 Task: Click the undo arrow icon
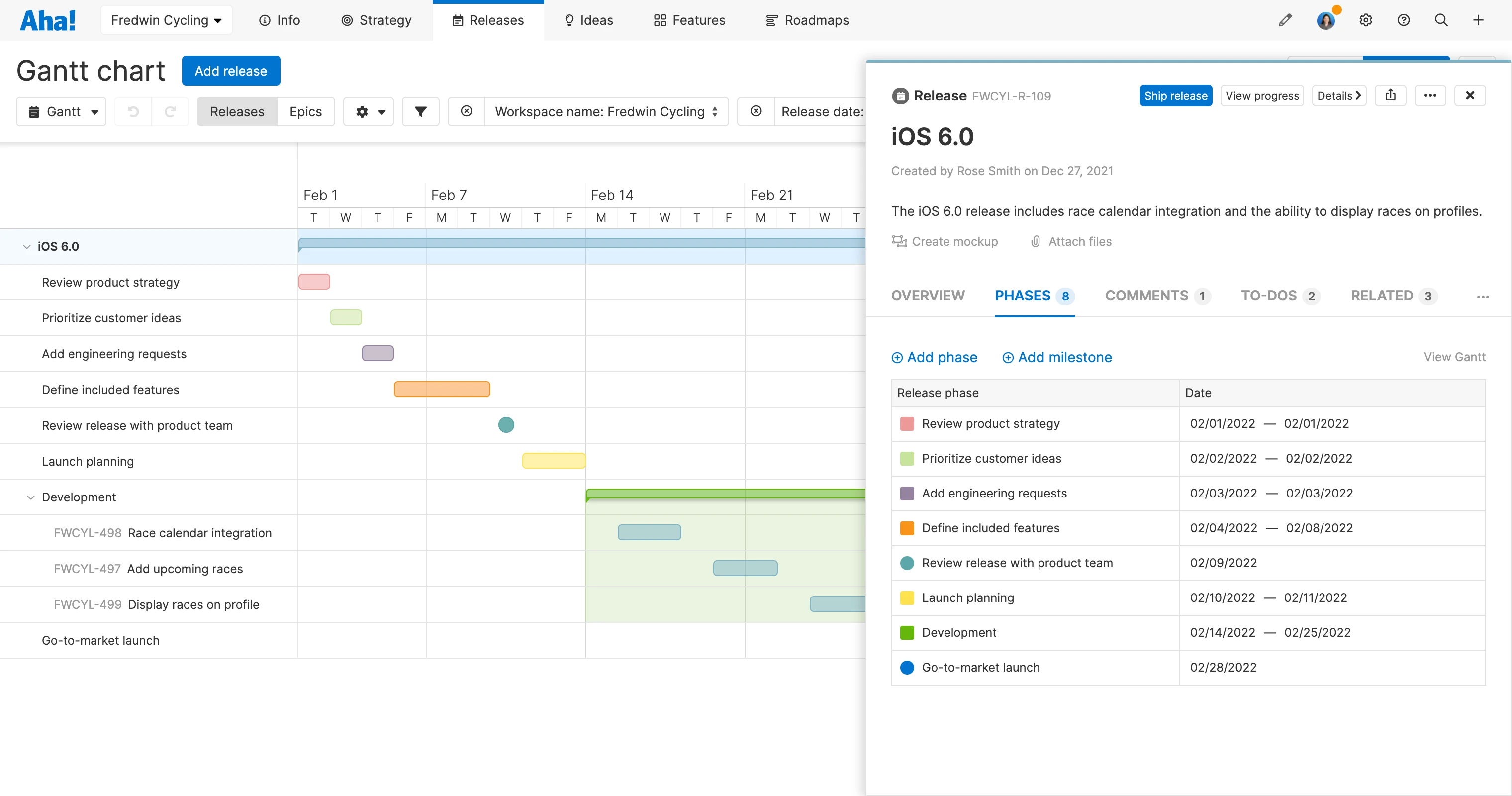tap(133, 111)
